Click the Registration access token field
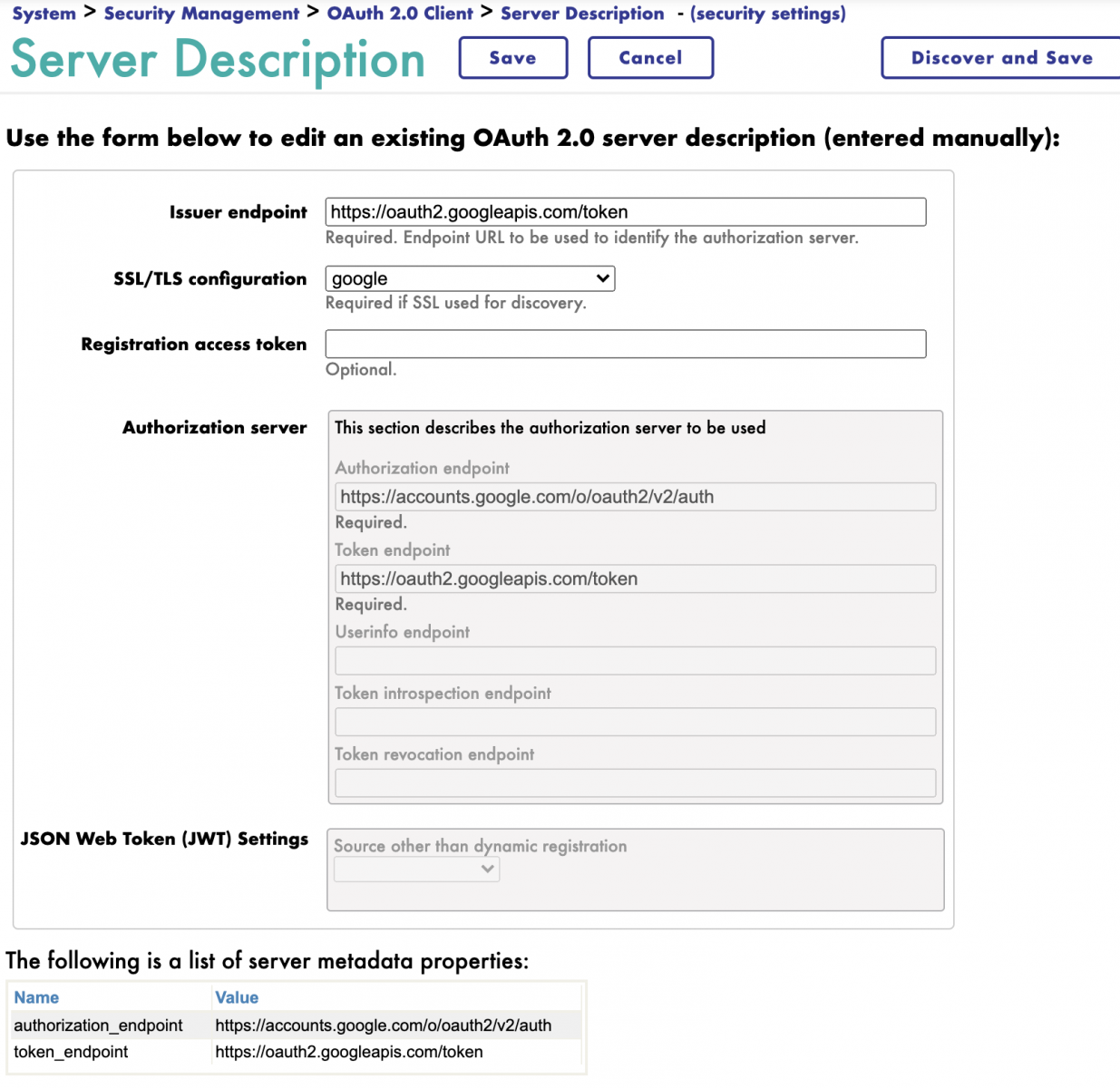Screen dimensions: 1120x1088 626,344
